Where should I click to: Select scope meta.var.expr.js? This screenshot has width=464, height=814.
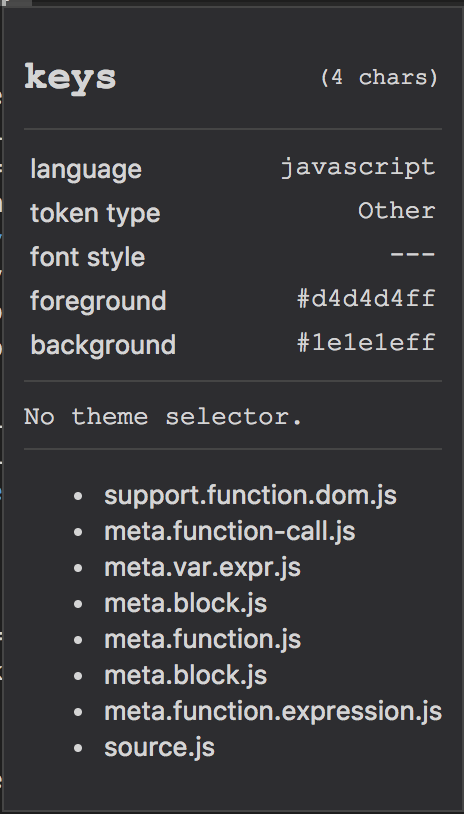202,567
